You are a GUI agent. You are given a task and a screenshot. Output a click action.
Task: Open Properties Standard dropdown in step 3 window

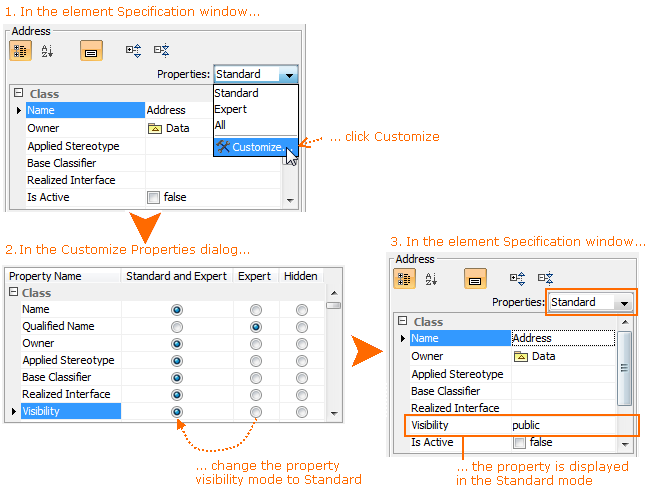tap(624, 303)
